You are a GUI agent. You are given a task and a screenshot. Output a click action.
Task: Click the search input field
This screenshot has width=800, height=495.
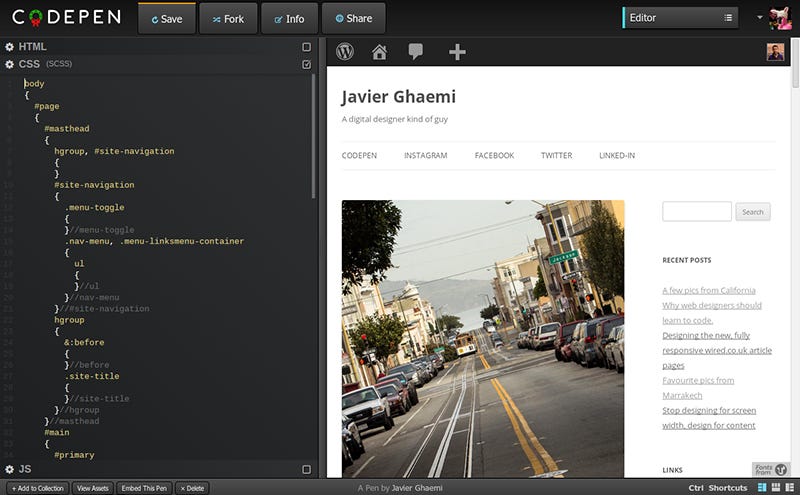697,212
